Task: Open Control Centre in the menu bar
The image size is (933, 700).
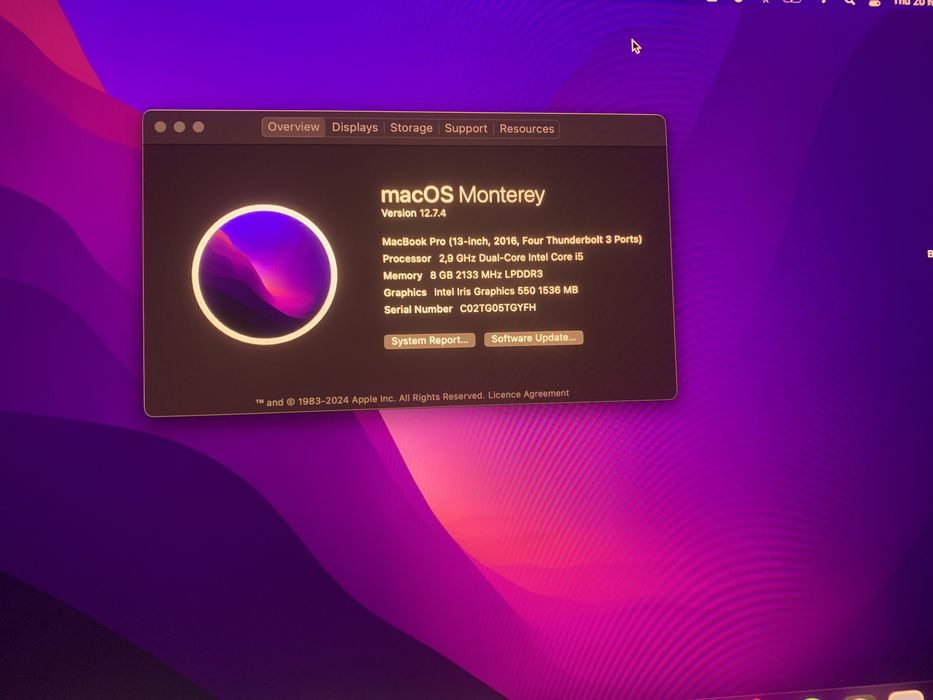Action: (x=875, y=2)
